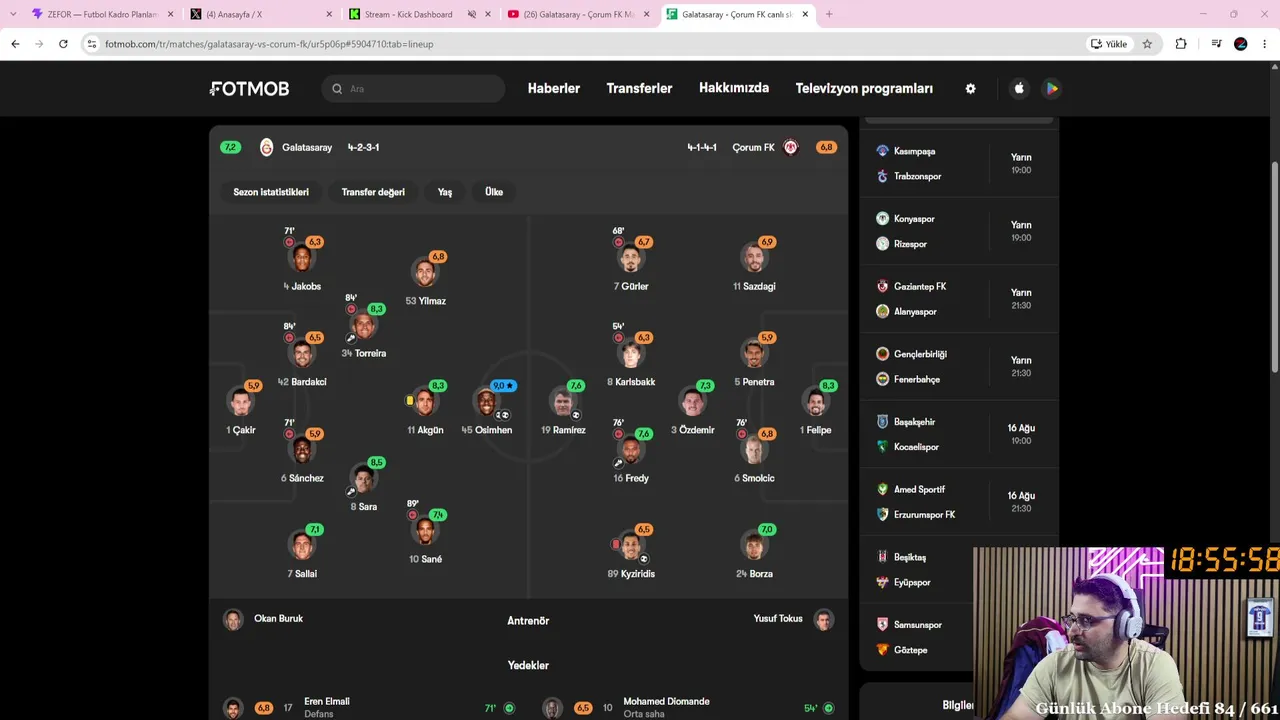Open substitute Eren Elmali's profile
The image size is (1280, 720).
(x=326, y=702)
